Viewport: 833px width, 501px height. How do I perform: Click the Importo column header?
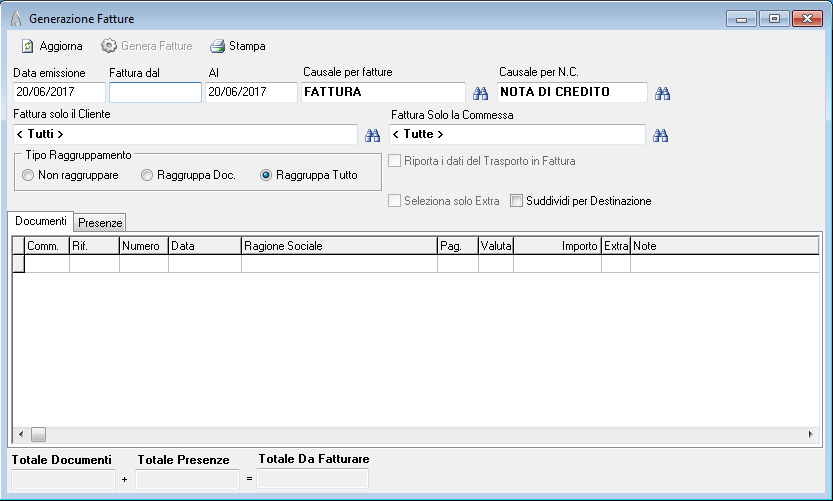point(556,246)
